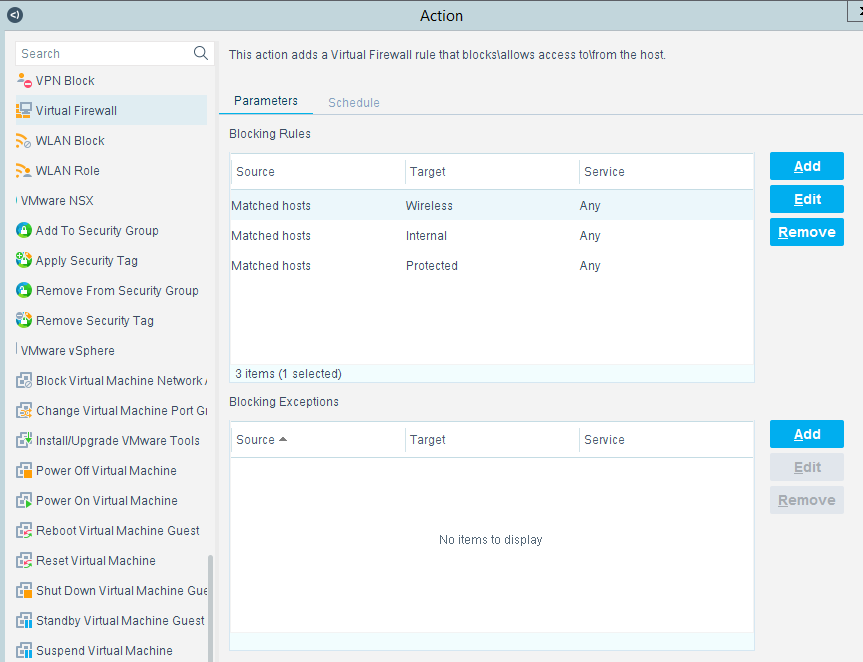The height and width of the screenshot is (662, 863).
Task: Click the WLAN Role icon
Action: 24,171
